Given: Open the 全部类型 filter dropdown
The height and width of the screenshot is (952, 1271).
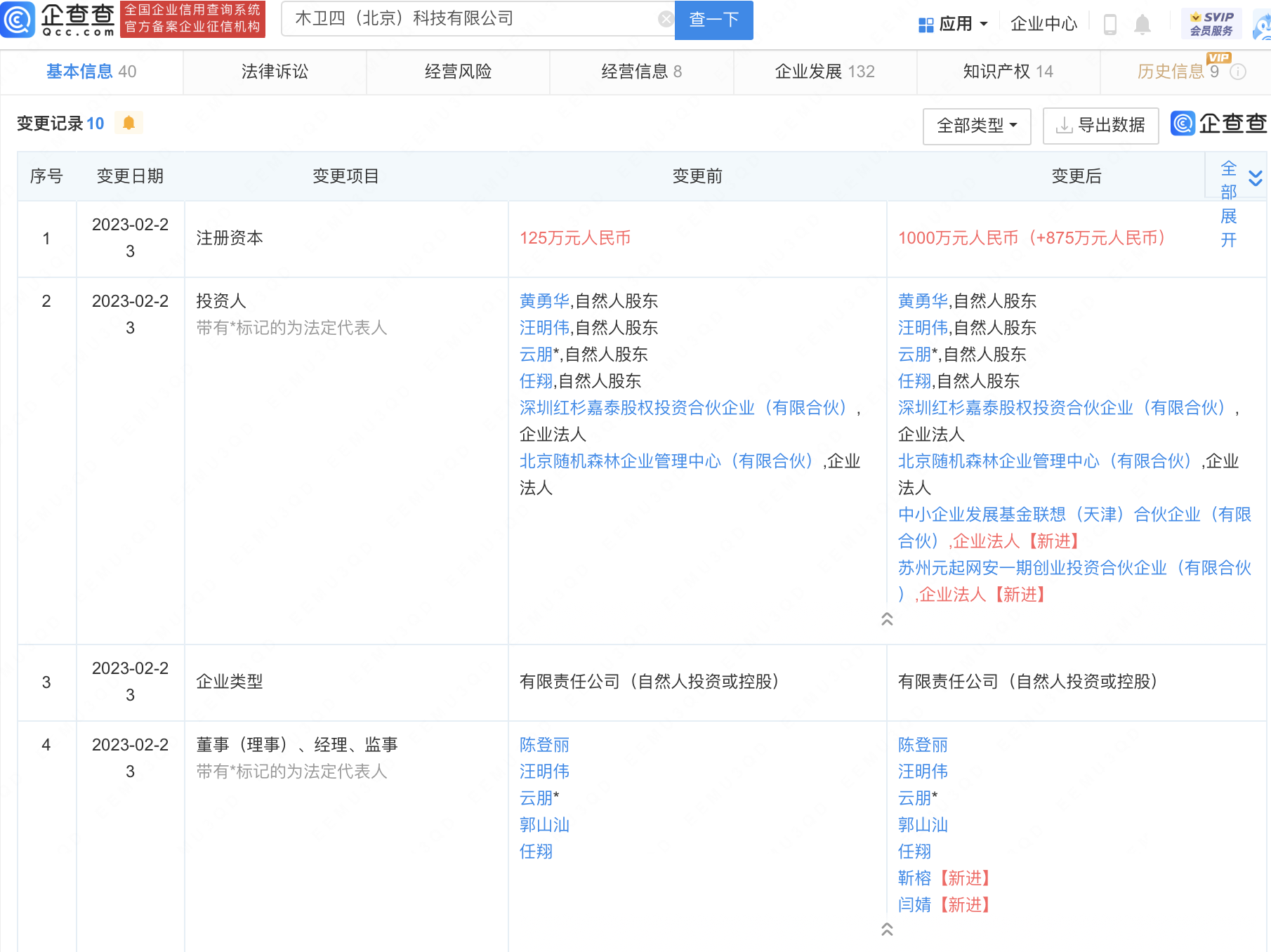Looking at the screenshot, I should [x=977, y=126].
